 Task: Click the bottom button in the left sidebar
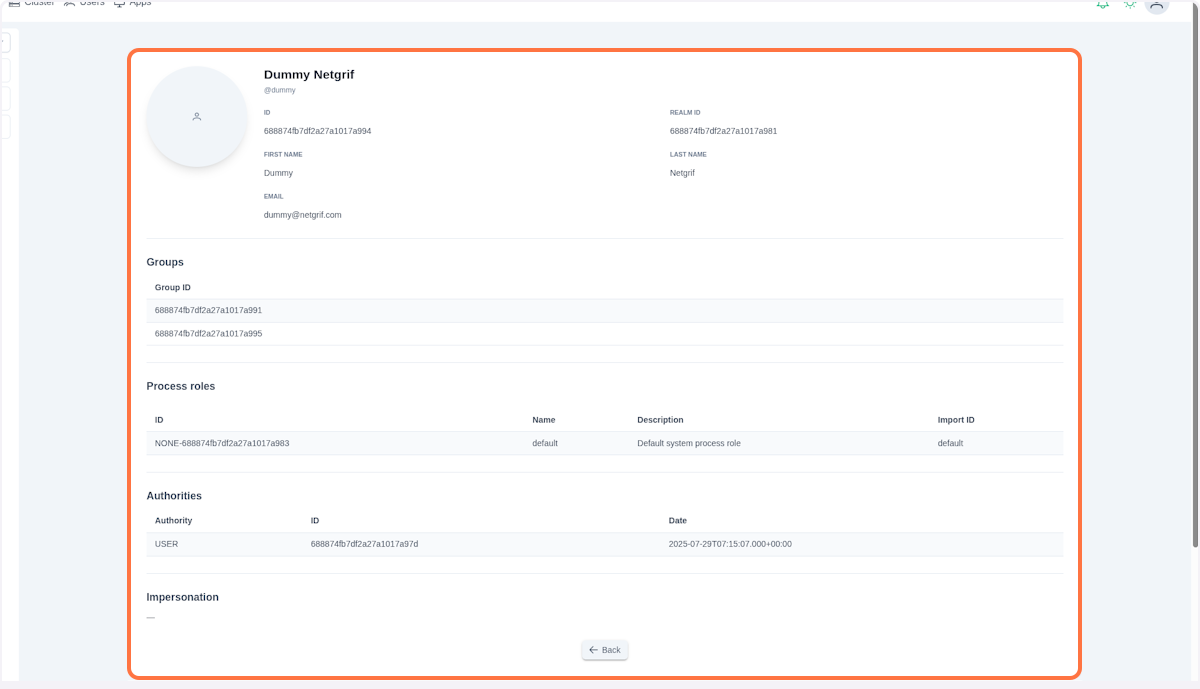tap(5, 126)
